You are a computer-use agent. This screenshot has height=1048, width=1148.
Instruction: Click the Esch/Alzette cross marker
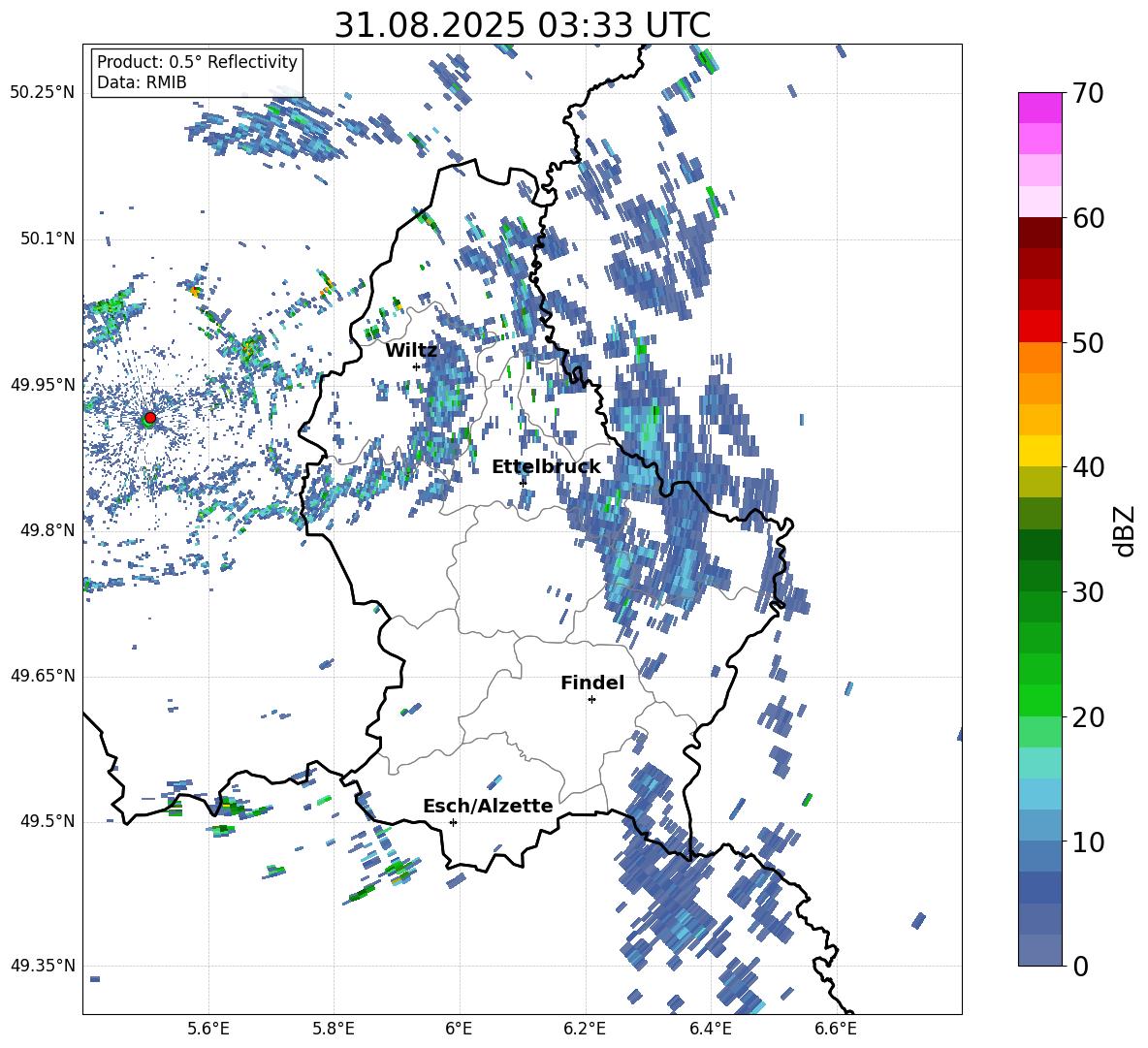click(453, 822)
